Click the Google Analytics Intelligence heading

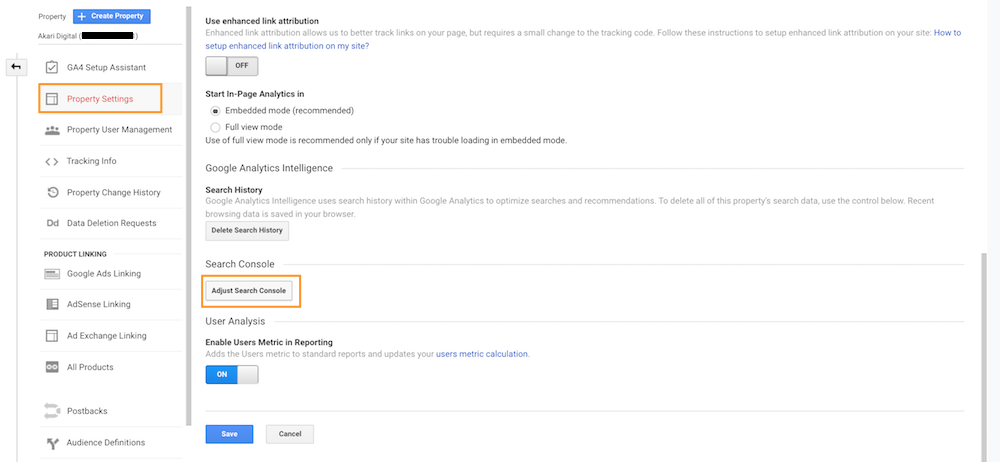[x=269, y=168]
